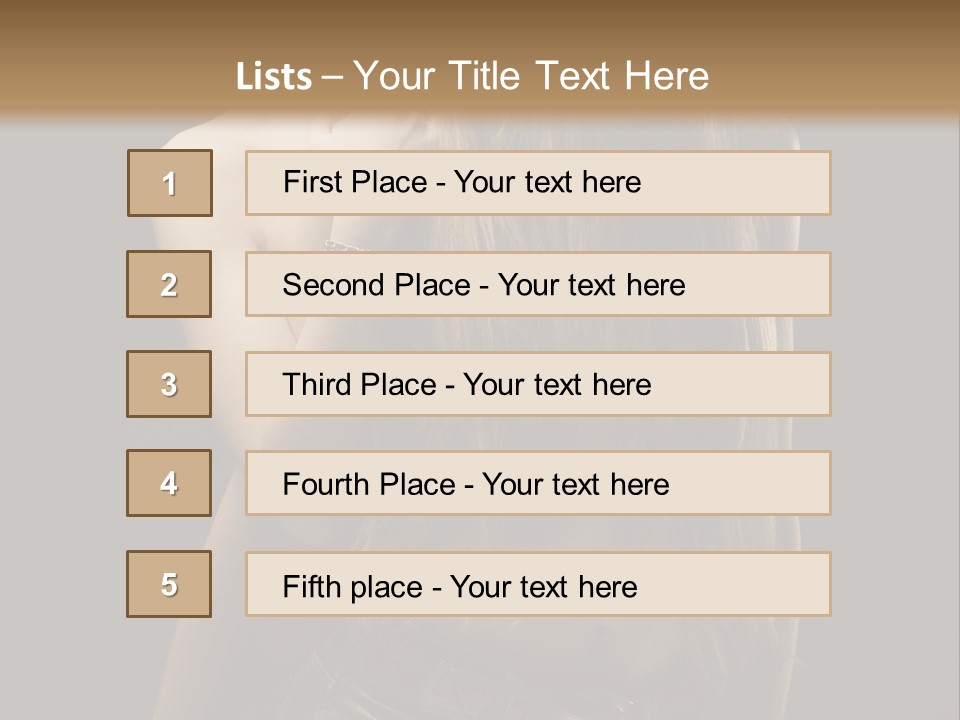Viewport: 960px width, 720px height.
Task: Click the dash in the slide title
Action: pos(332,78)
